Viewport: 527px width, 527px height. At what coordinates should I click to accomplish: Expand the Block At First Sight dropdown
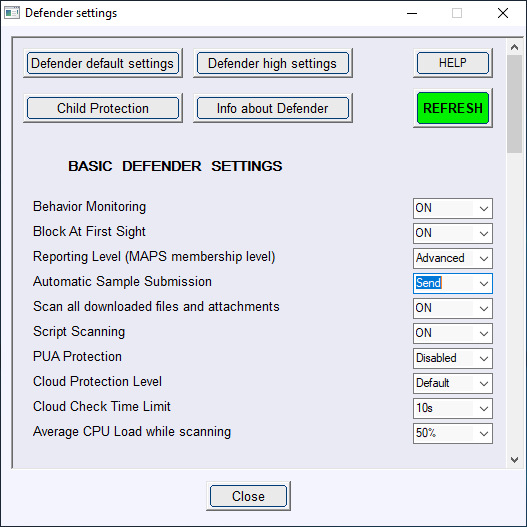pos(453,233)
